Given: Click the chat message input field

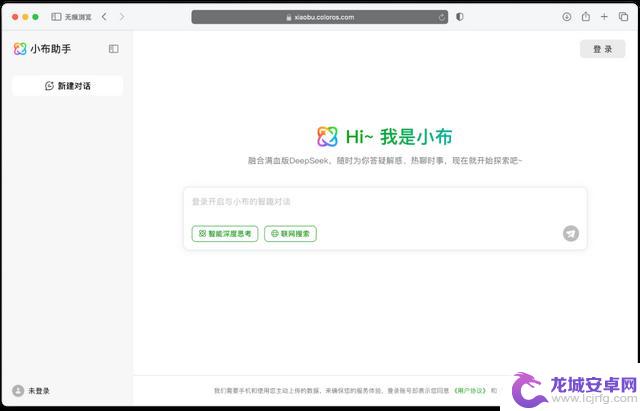Looking at the screenshot, I should pos(385,202).
